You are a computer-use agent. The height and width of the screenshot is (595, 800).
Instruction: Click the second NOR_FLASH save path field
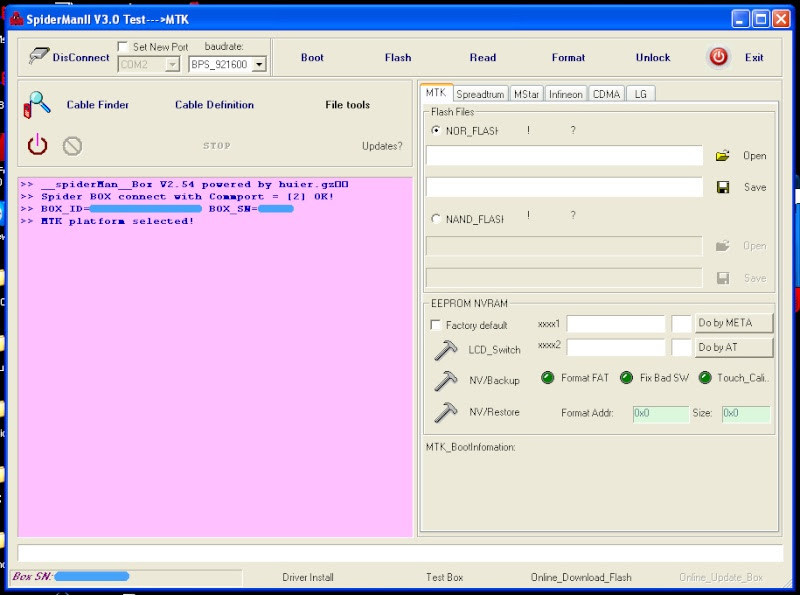pyautogui.click(x=564, y=187)
